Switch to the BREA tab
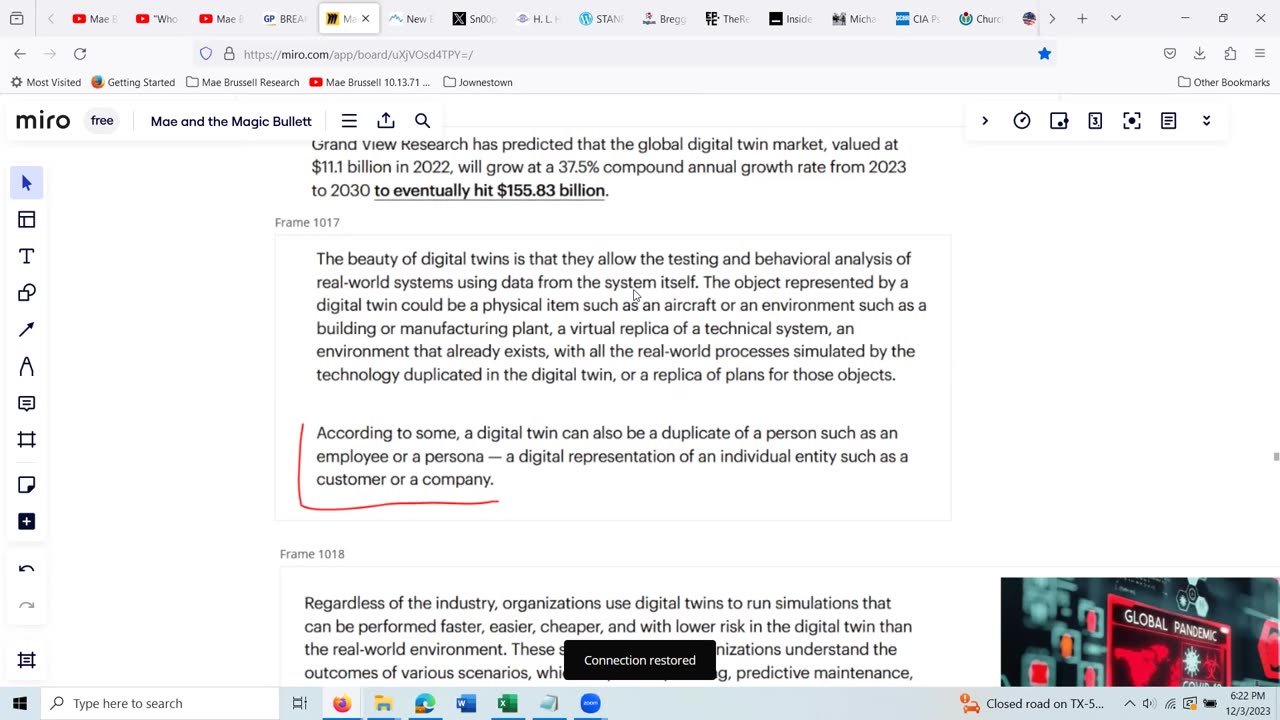Image resolution: width=1280 pixels, height=720 pixels. [x=284, y=18]
